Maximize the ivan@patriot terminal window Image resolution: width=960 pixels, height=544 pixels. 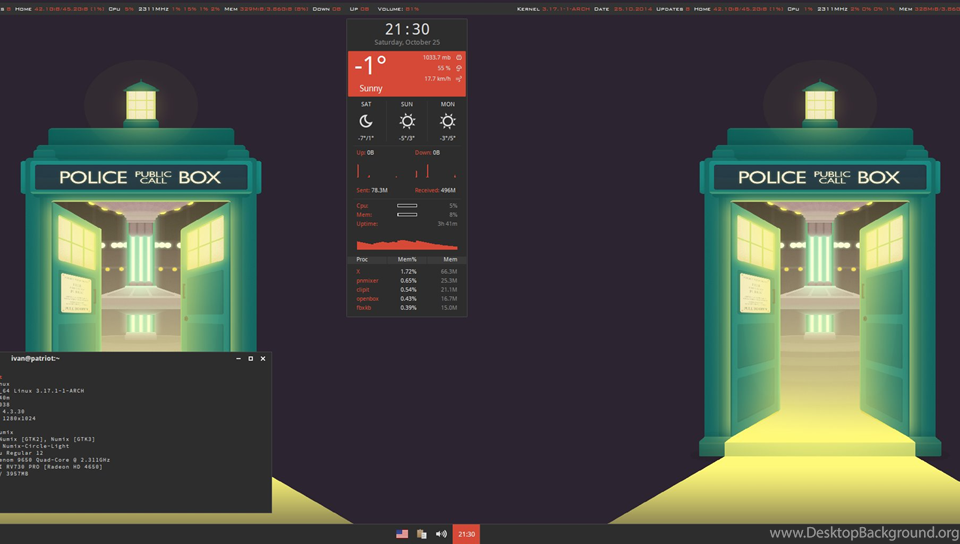(250, 358)
